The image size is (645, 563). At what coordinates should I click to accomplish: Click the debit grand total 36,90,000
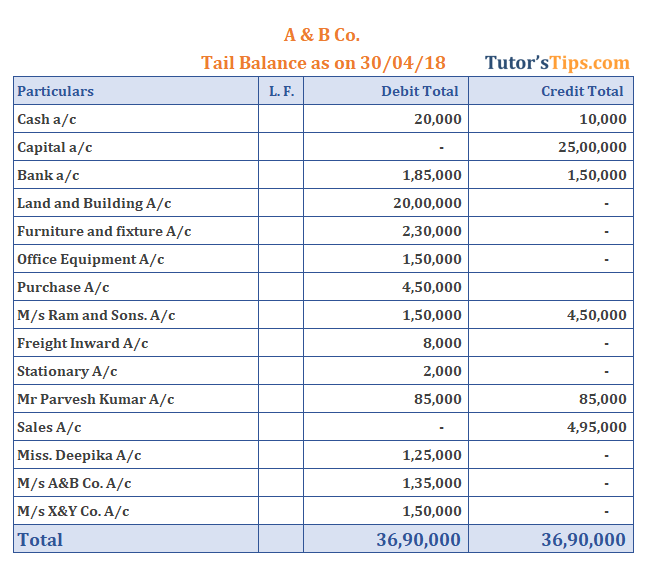click(419, 540)
